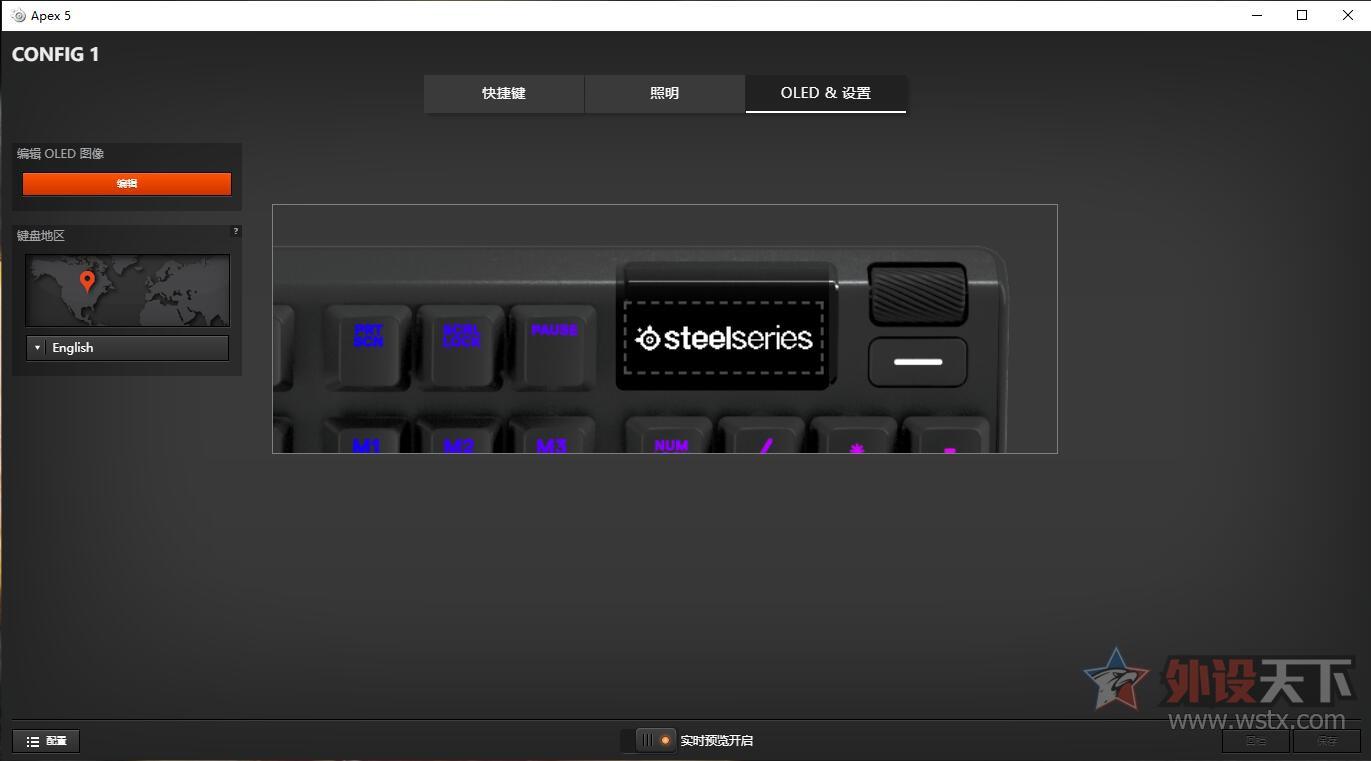1371x761 pixels.
Task: Select the PRT SCN key on keyboard preview
Action: pos(368,346)
